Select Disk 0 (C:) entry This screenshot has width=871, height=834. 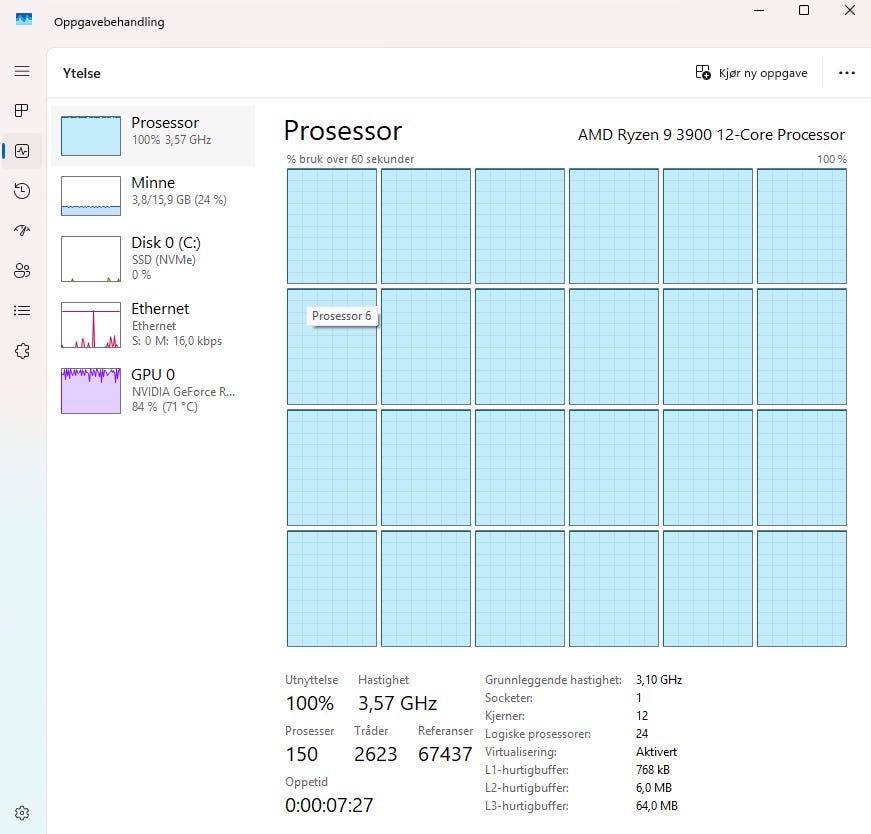pyautogui.click(x=153, y=258)
